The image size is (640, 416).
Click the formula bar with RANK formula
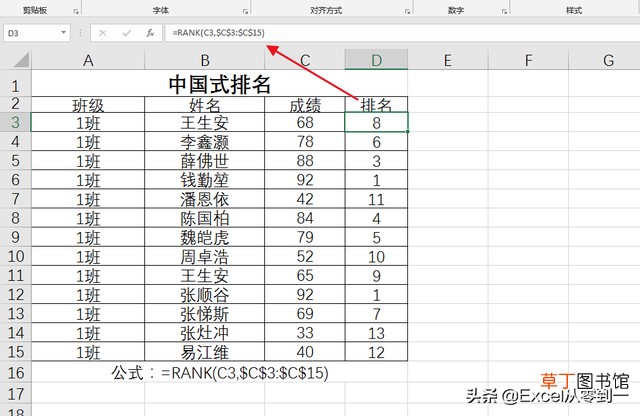click(402, 33)
